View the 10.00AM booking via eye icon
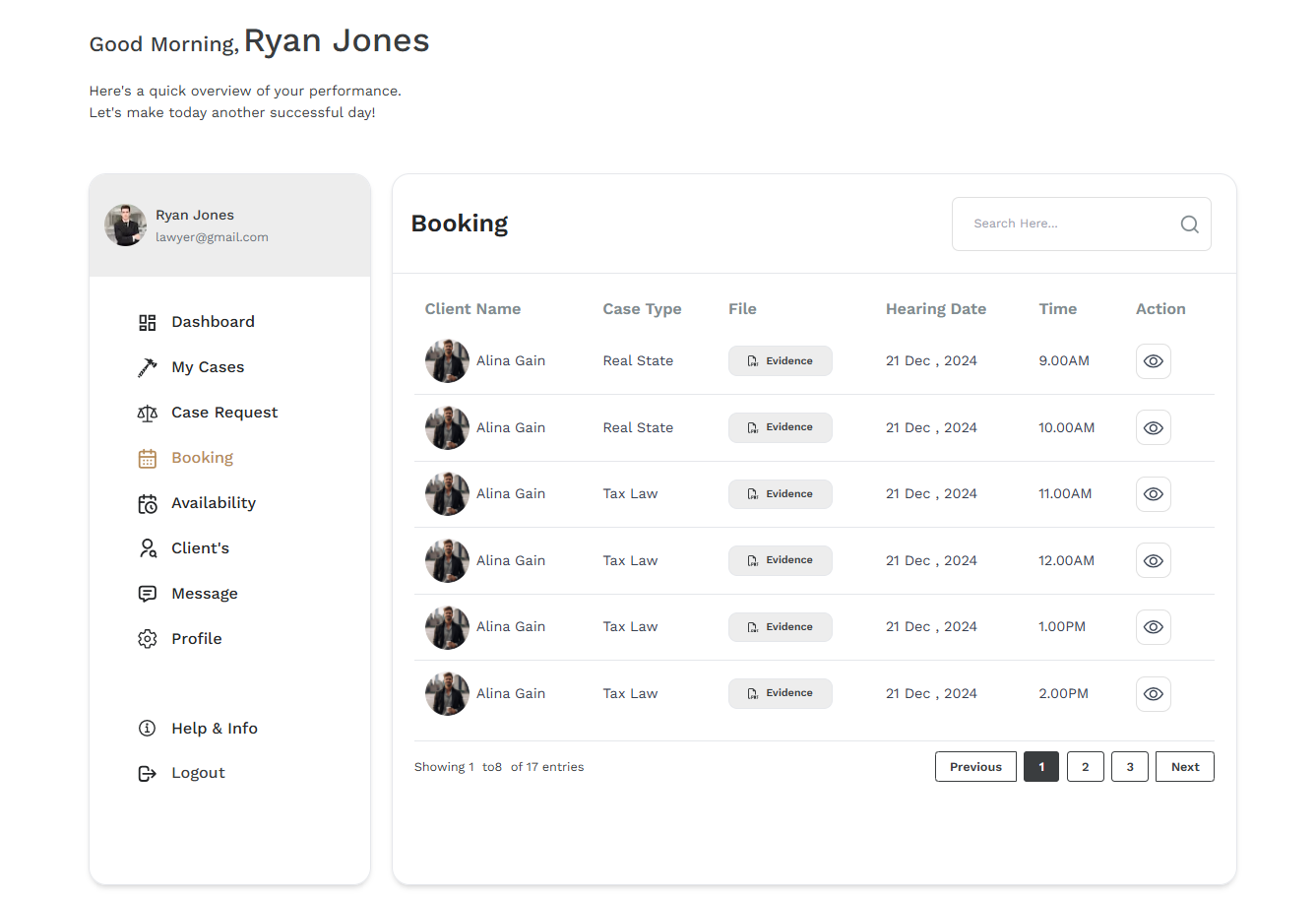The image size is (1316, 897). (1154, 428)
